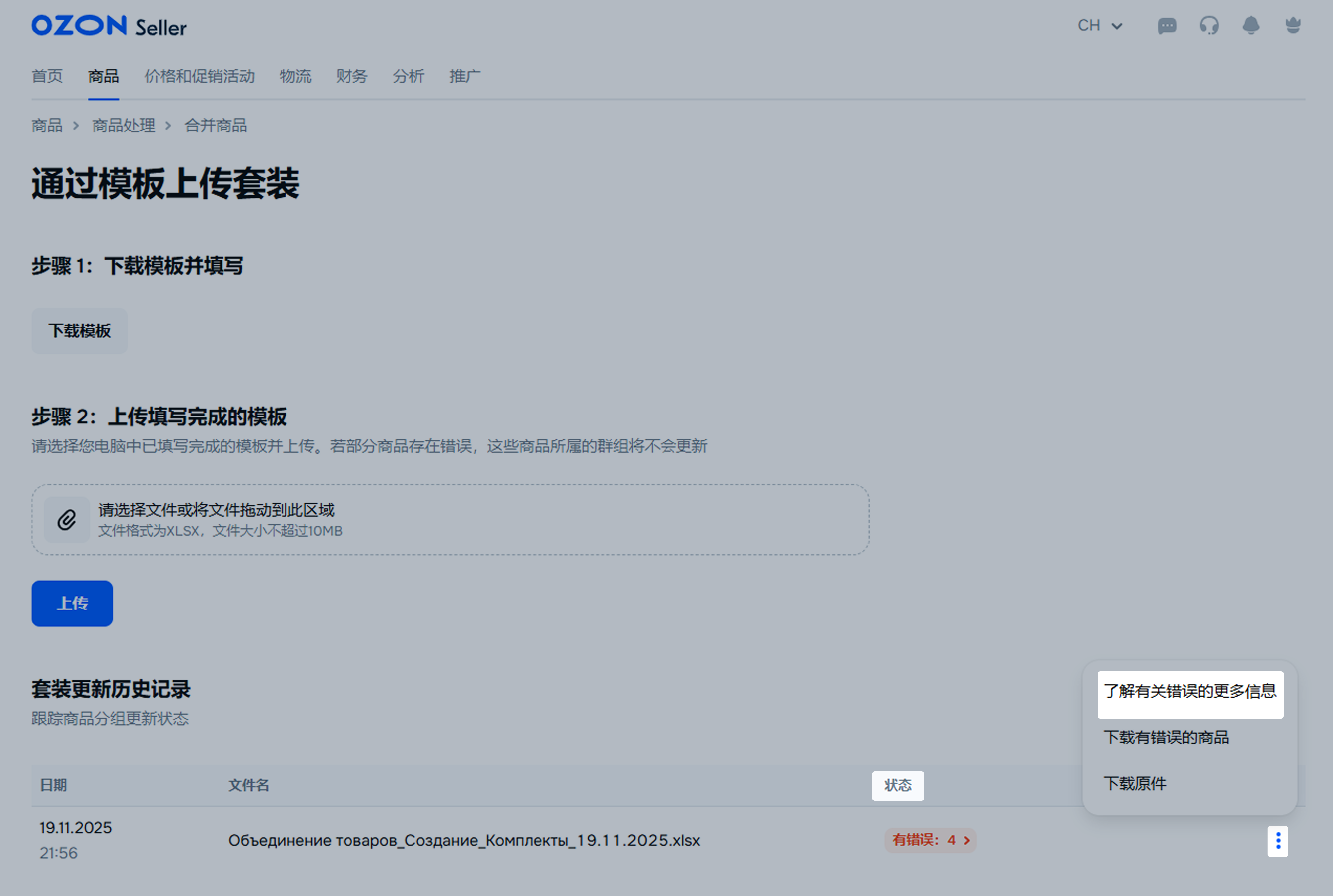Switch to the 价格和促销活动 tab
1333x896 pixels.
(x=199, y=76)
